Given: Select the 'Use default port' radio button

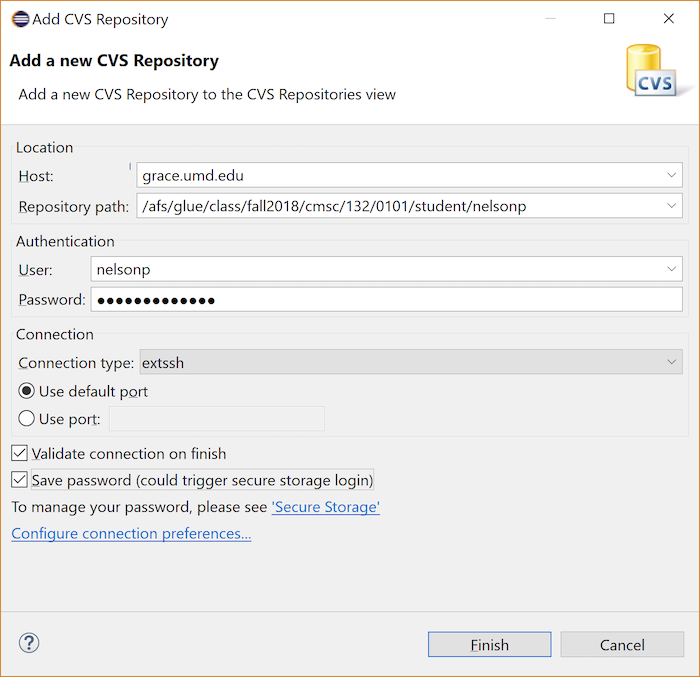Looking at the screenshot, I should (x=27, y=391).
